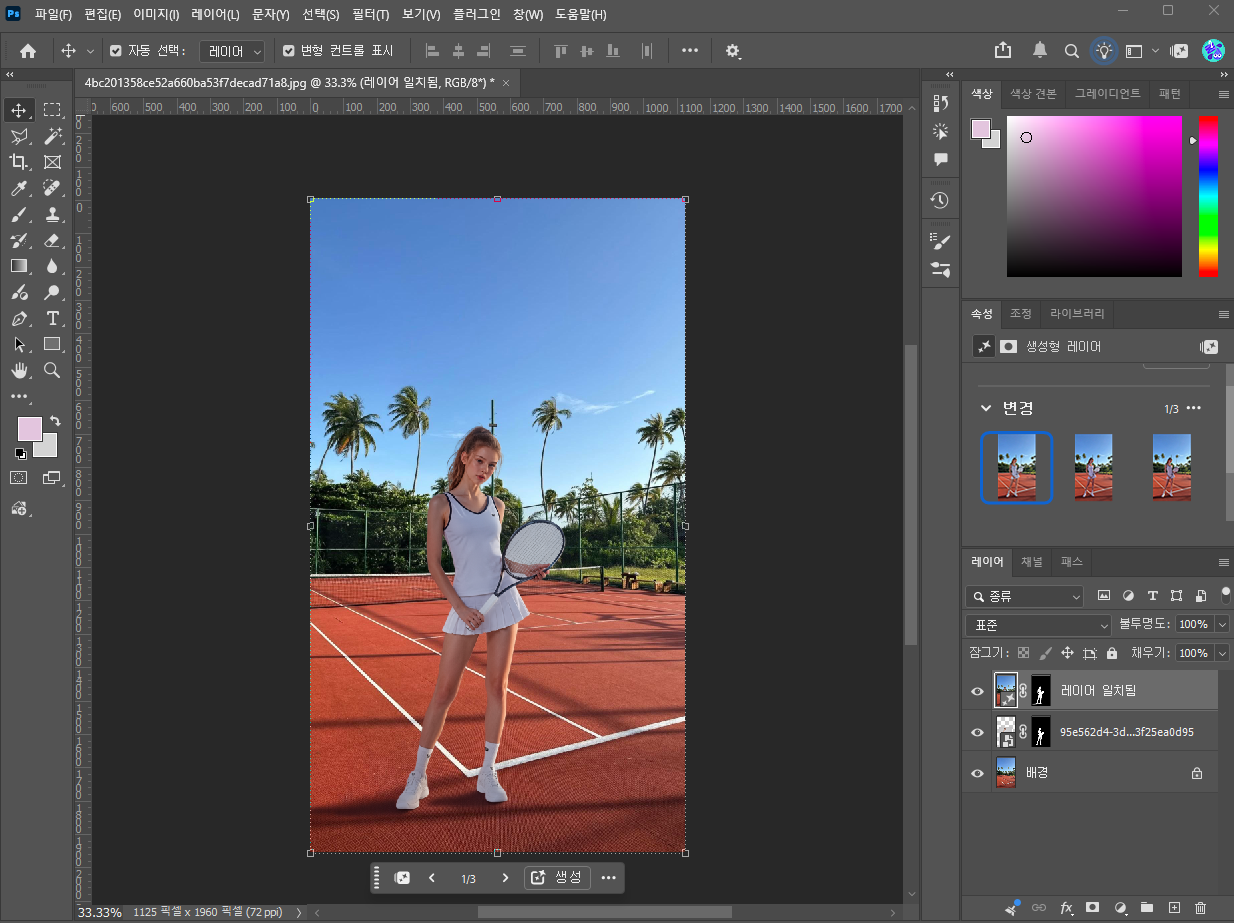The image size is (1234, 923).
Task: Toggle the 변형 컨트롤 표시 checkbox
Action: pos(289,51)
